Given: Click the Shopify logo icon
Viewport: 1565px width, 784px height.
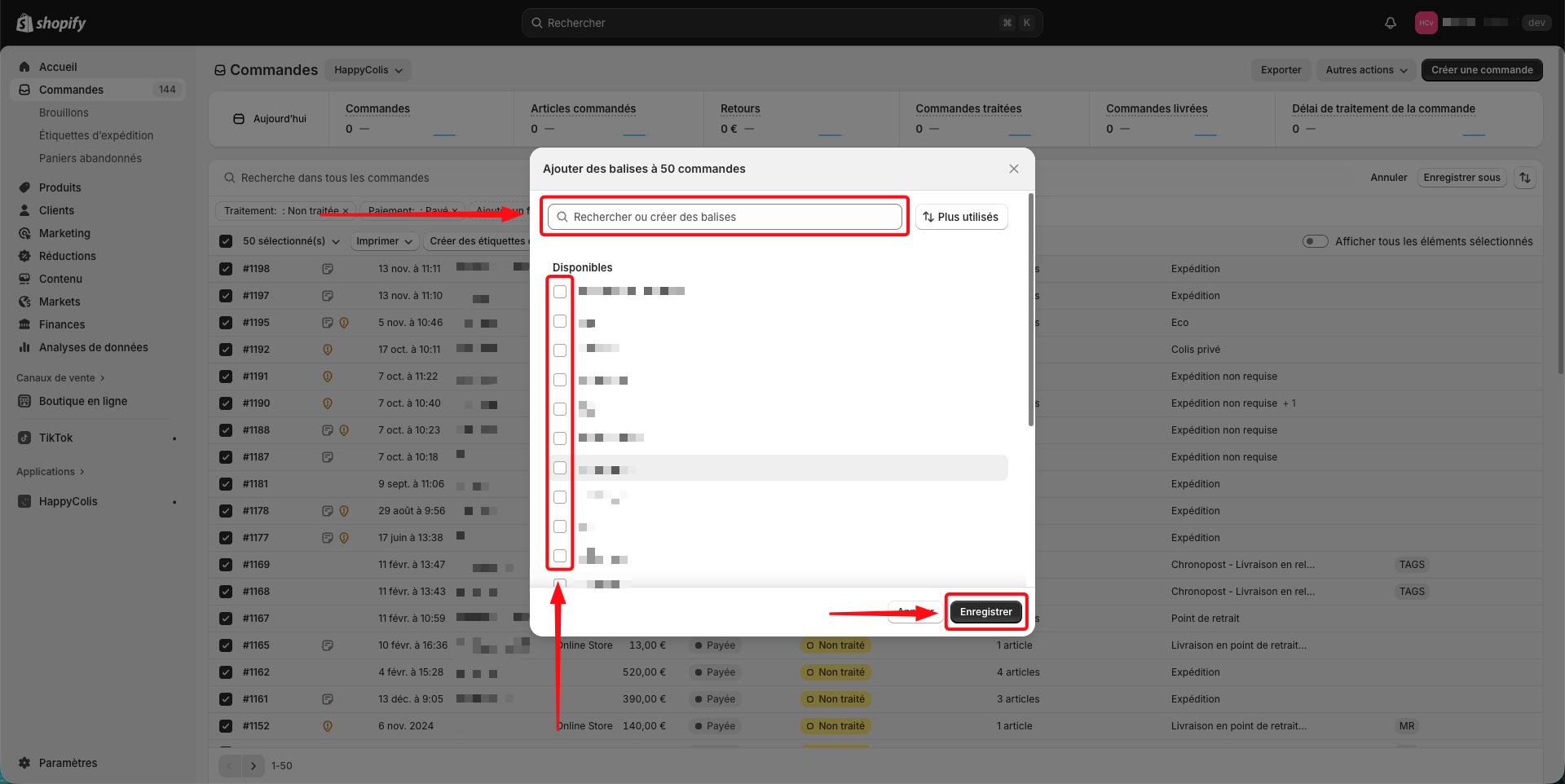Looking at the screenshot, I should 24,23.
